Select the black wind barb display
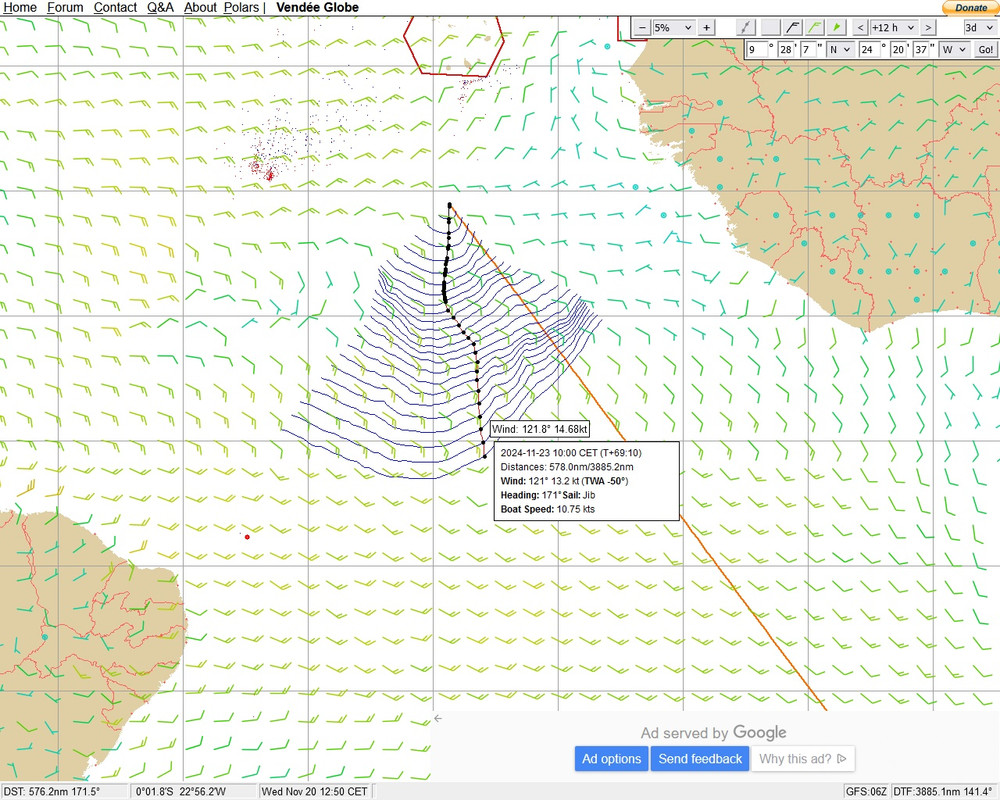This screenshot has width=1000, height=800. tap(792, 27)
